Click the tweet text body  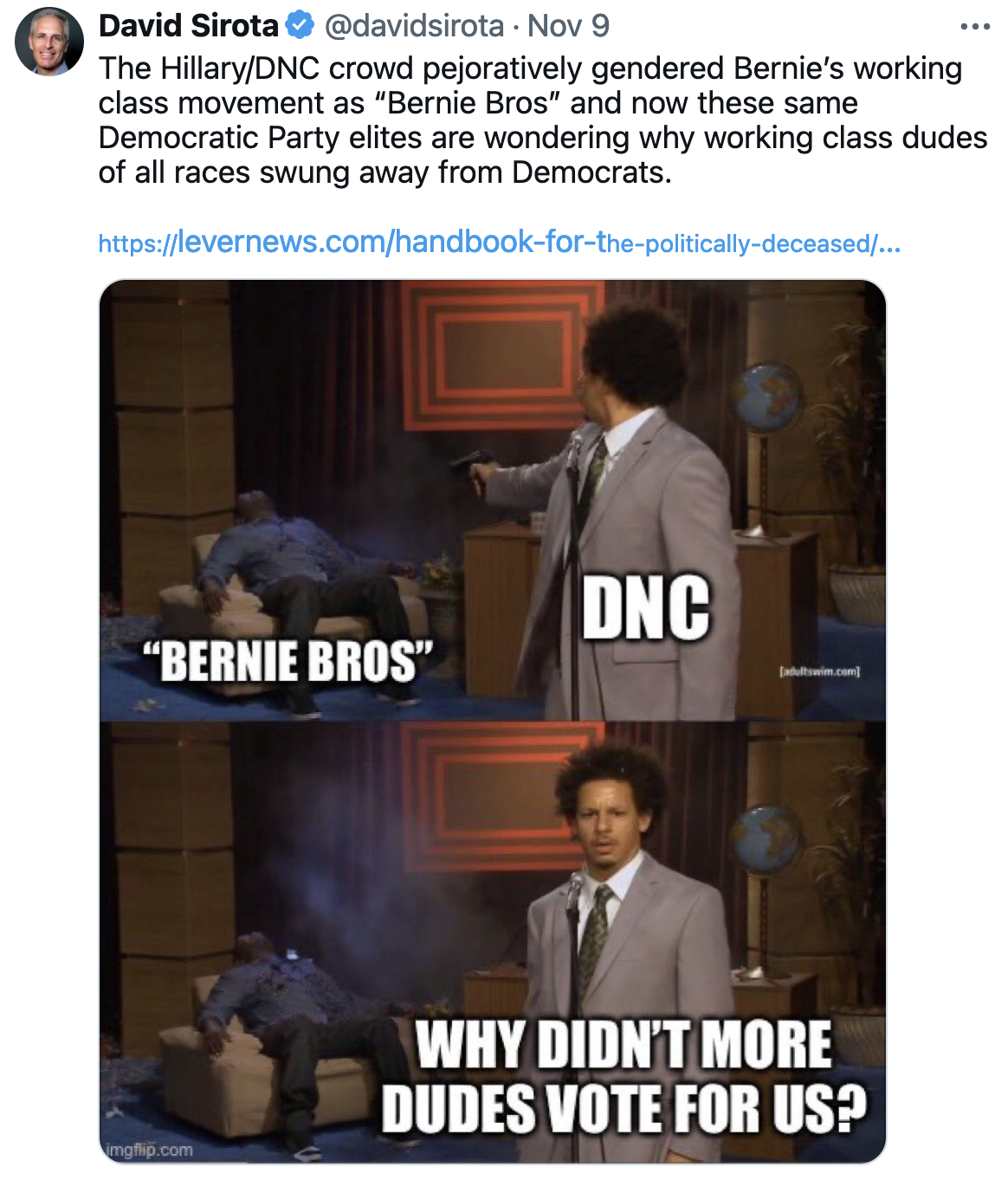click(x=543, y=120)
